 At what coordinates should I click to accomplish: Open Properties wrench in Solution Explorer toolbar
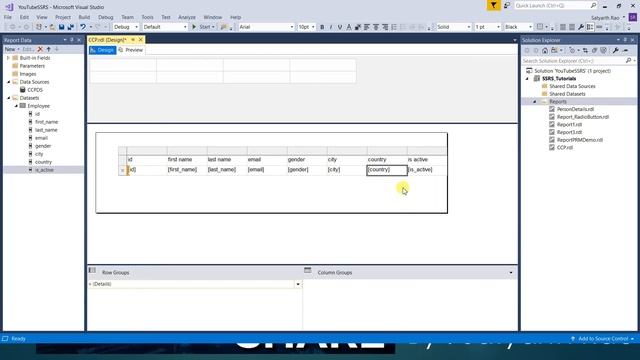pyautogui.click(x=616, y=50)
